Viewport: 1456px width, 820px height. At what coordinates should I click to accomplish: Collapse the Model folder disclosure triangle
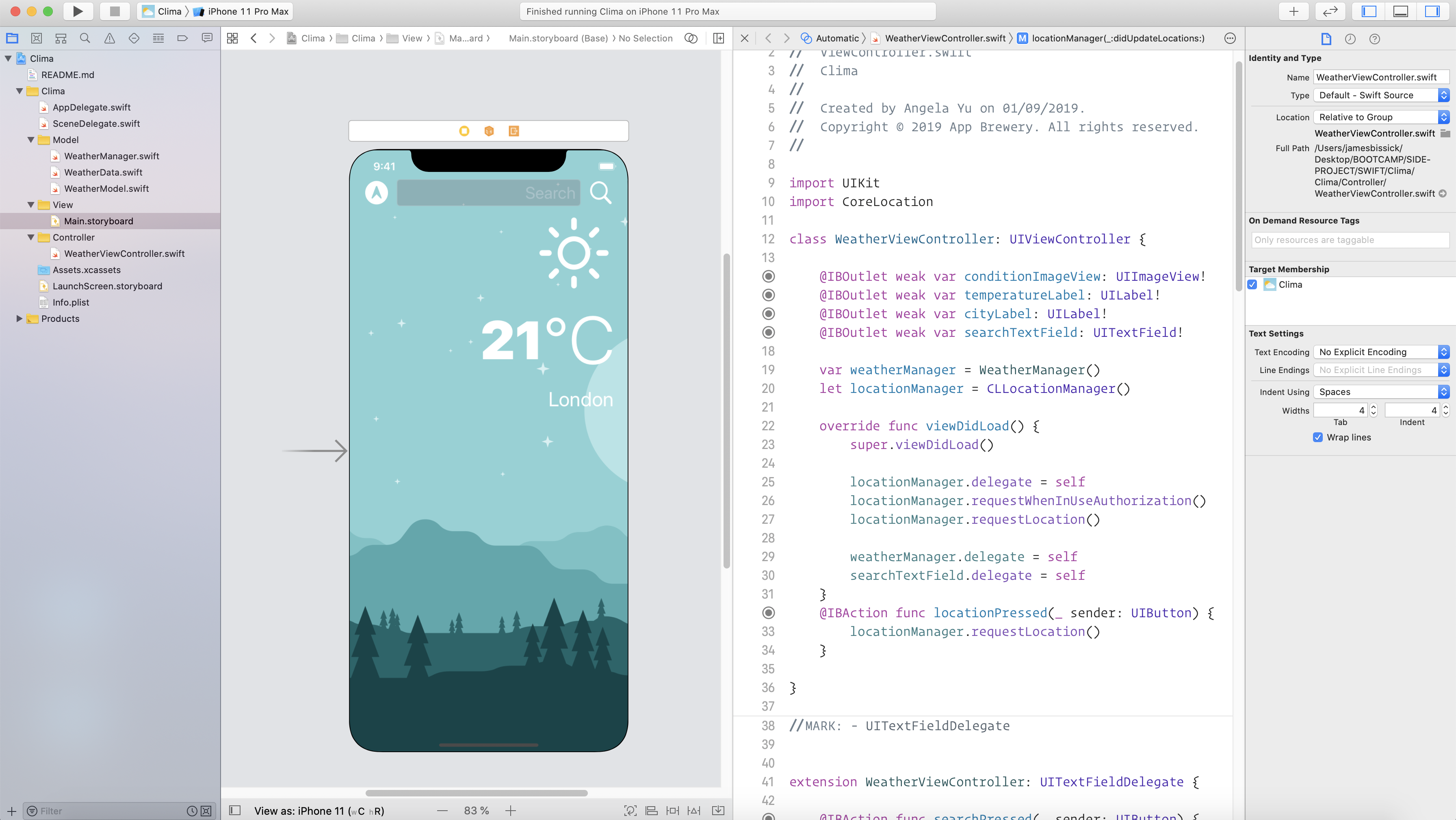tap(31, 140)
